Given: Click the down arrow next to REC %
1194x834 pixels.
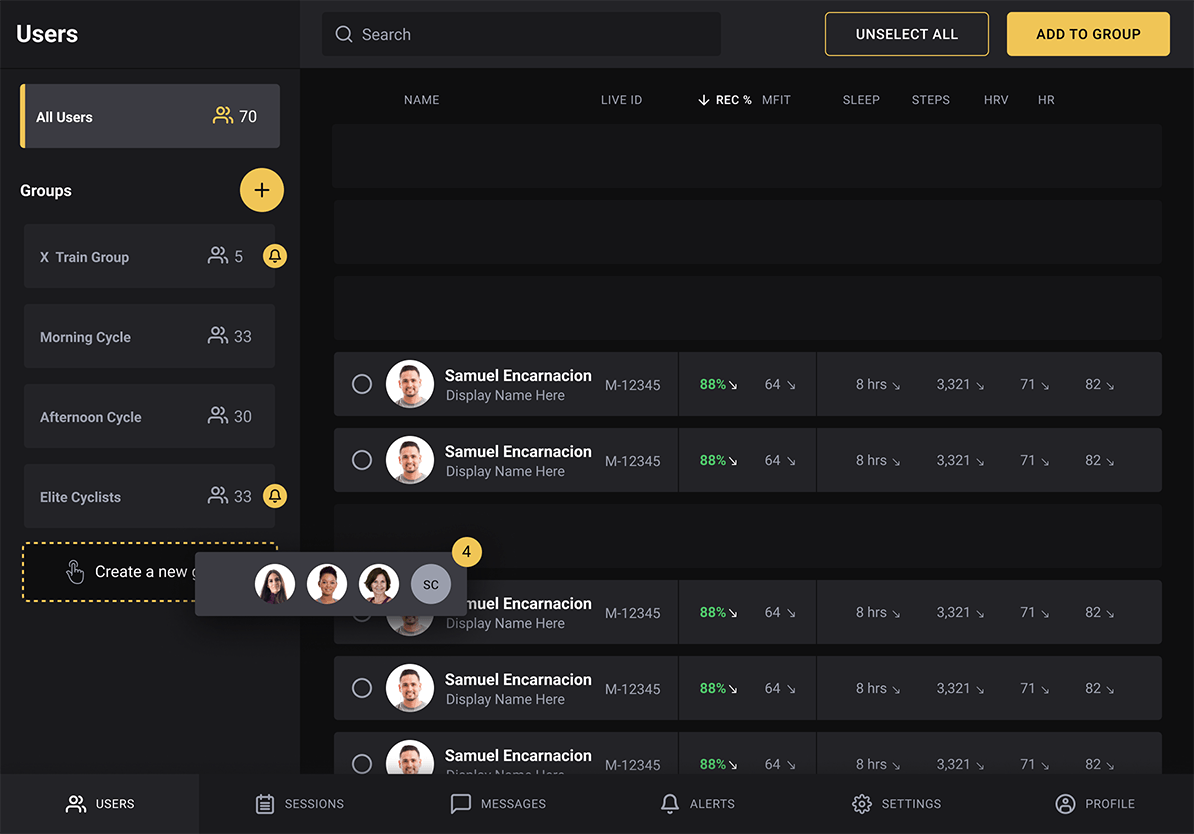Looking at the screenshot, I should tap(704, 100).
